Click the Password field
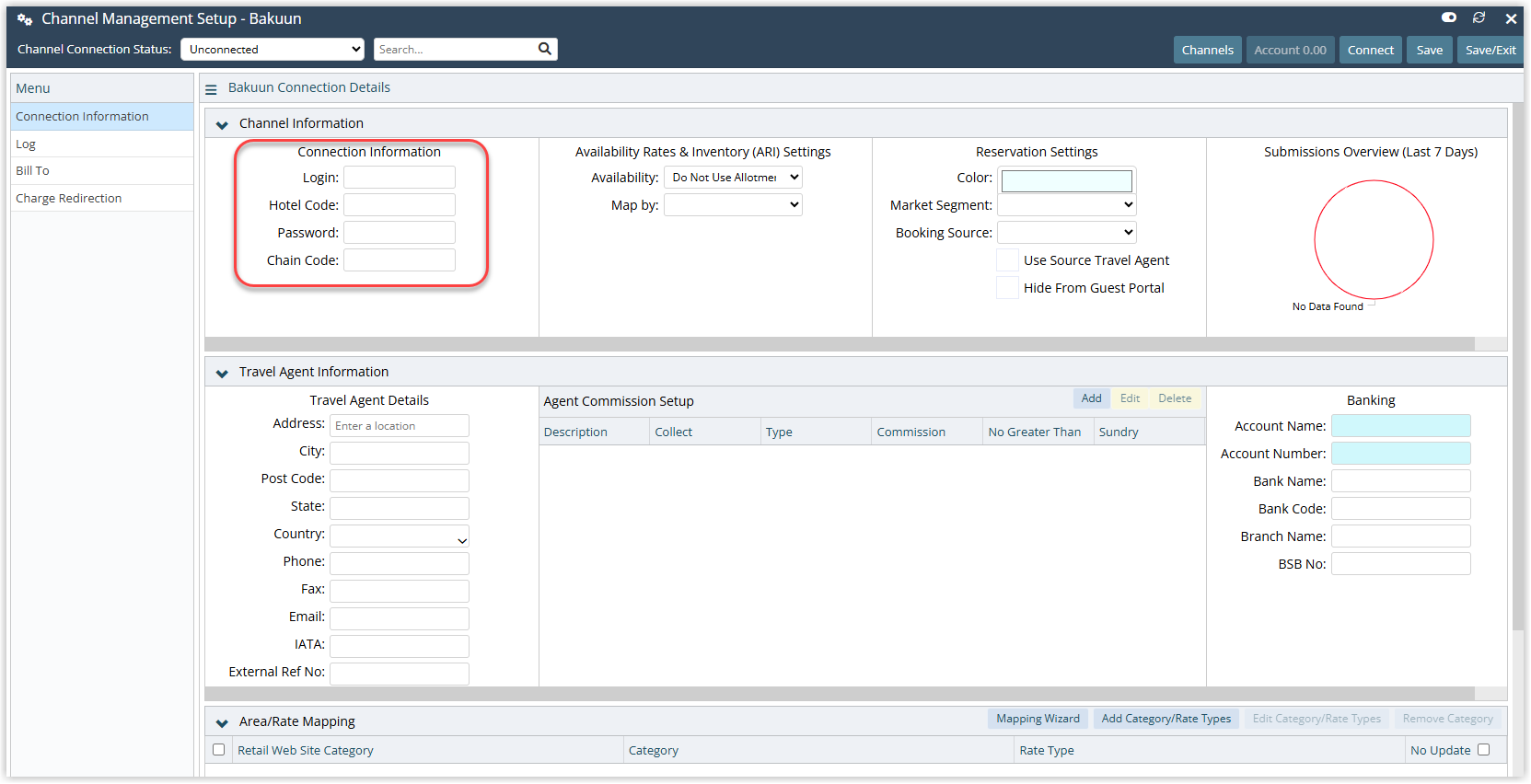Image resolution: width=1531 pixels, height=784 pixels. 400,233
